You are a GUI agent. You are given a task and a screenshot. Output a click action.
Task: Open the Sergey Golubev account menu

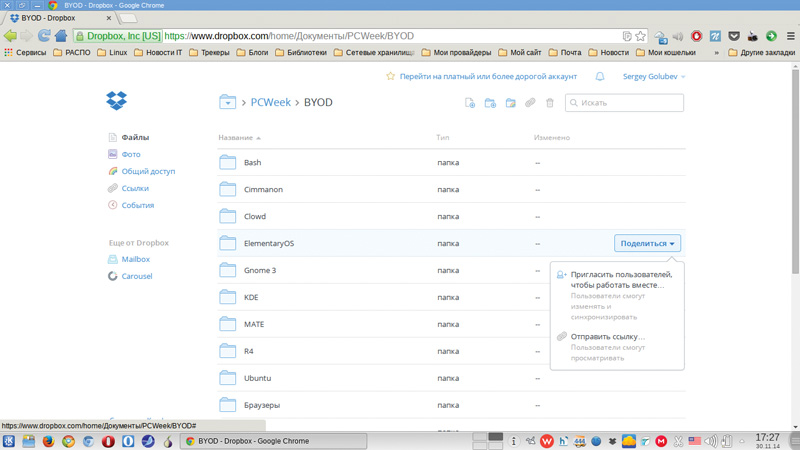tap(654, 77)
